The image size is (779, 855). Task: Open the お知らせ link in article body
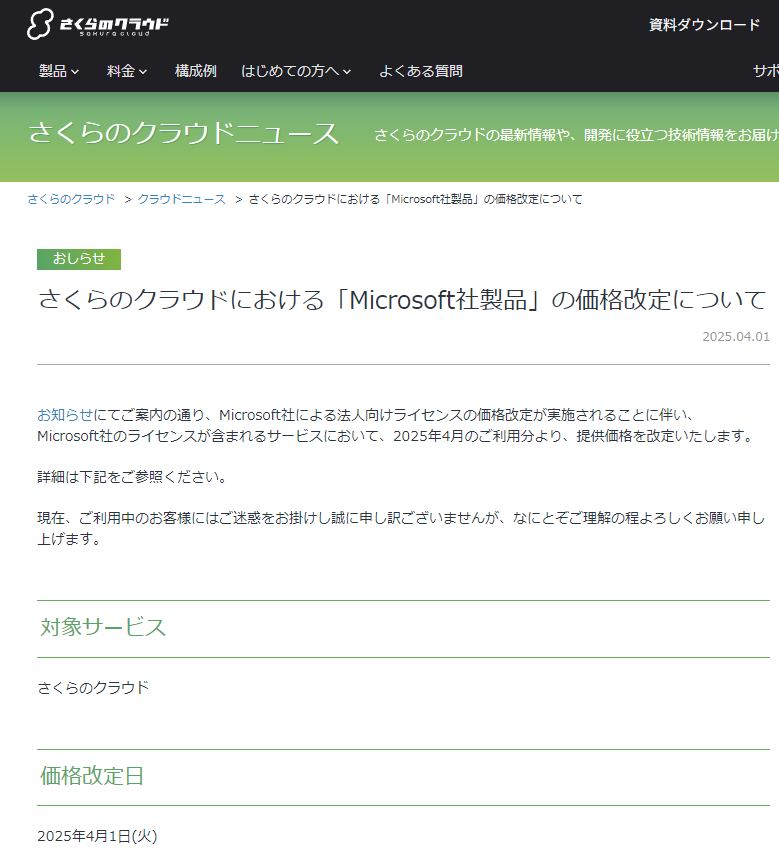(65, 415)
